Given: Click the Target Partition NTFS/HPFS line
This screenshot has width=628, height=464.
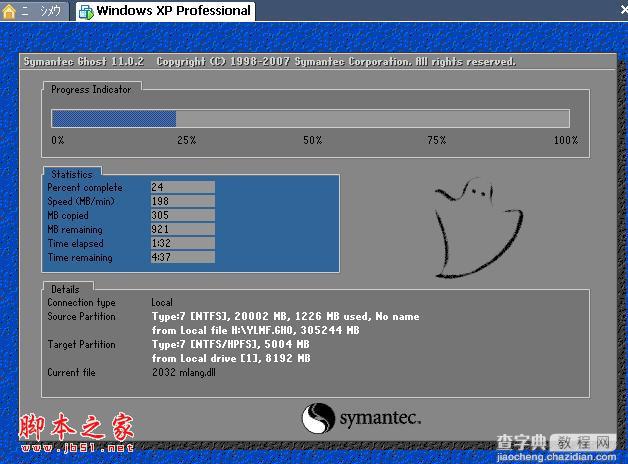Looking at the screenshot, I should [230, 344].
